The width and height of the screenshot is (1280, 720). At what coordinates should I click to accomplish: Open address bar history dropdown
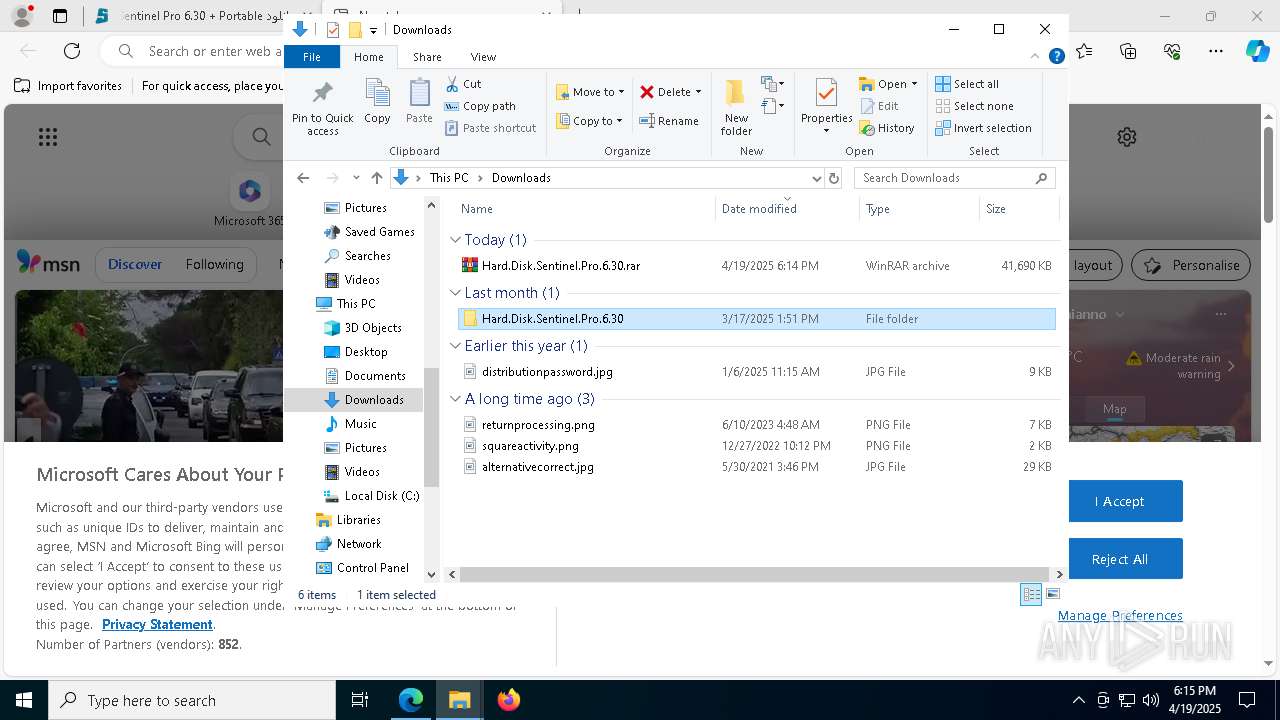pos(816,178)
